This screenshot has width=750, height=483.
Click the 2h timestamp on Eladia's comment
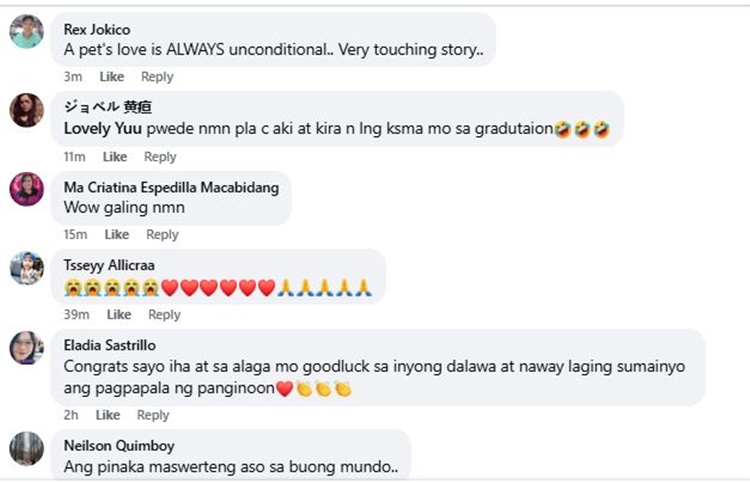(72, 415)
